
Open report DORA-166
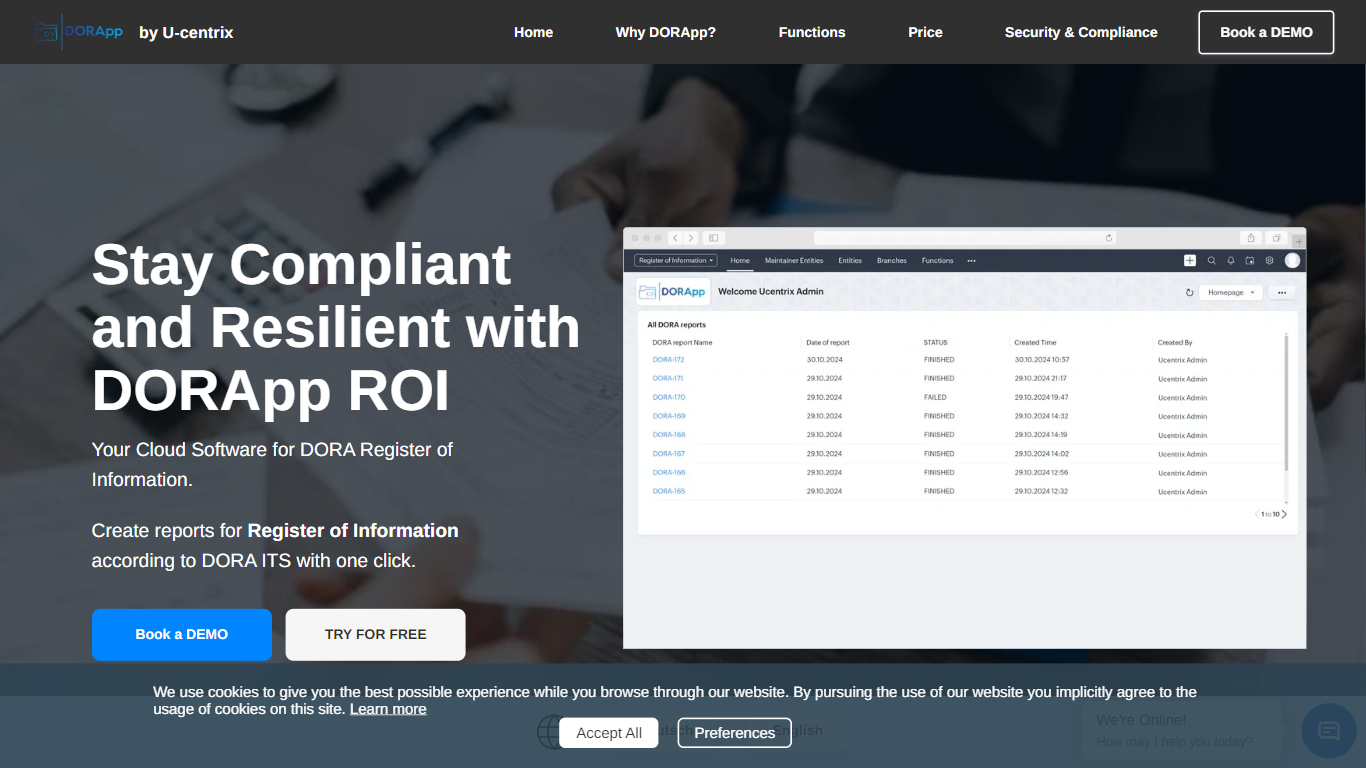669,473
